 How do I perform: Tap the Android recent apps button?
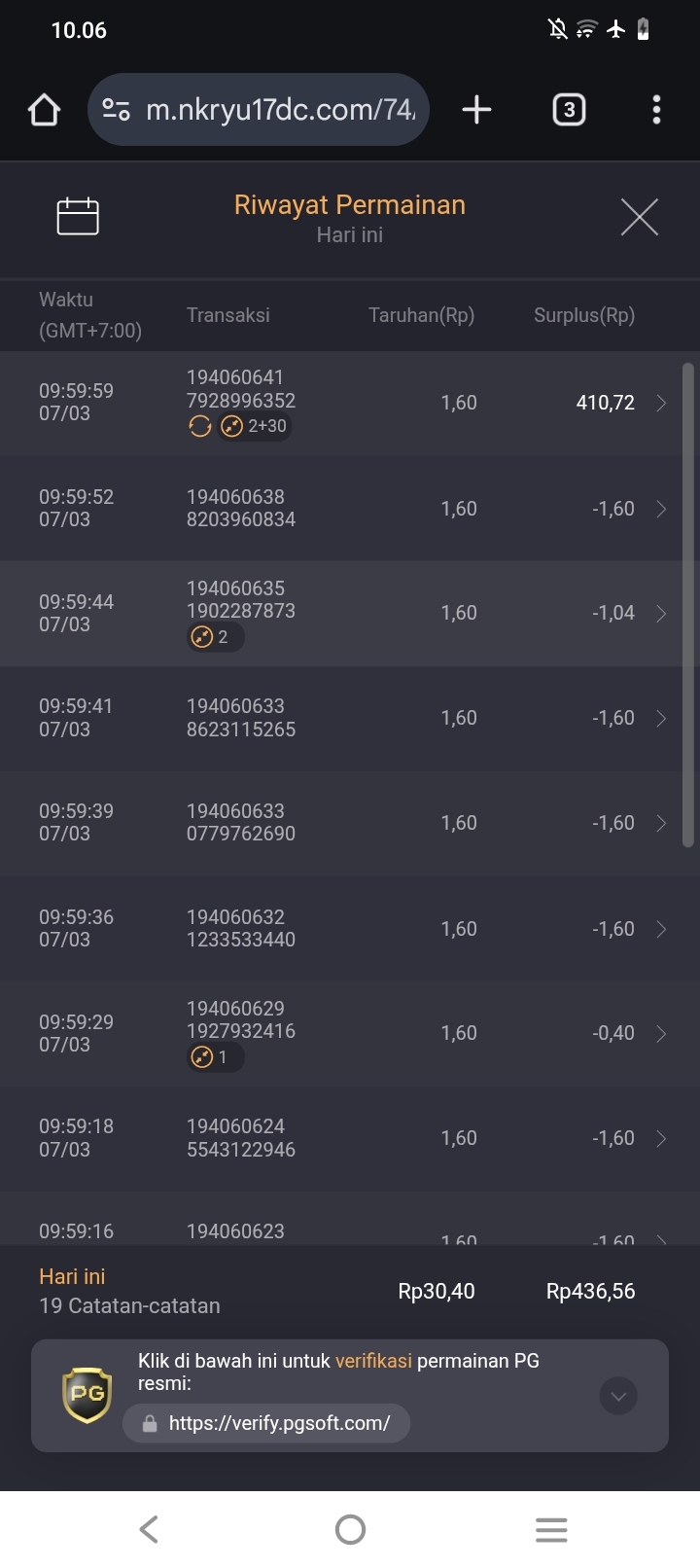551,1529
